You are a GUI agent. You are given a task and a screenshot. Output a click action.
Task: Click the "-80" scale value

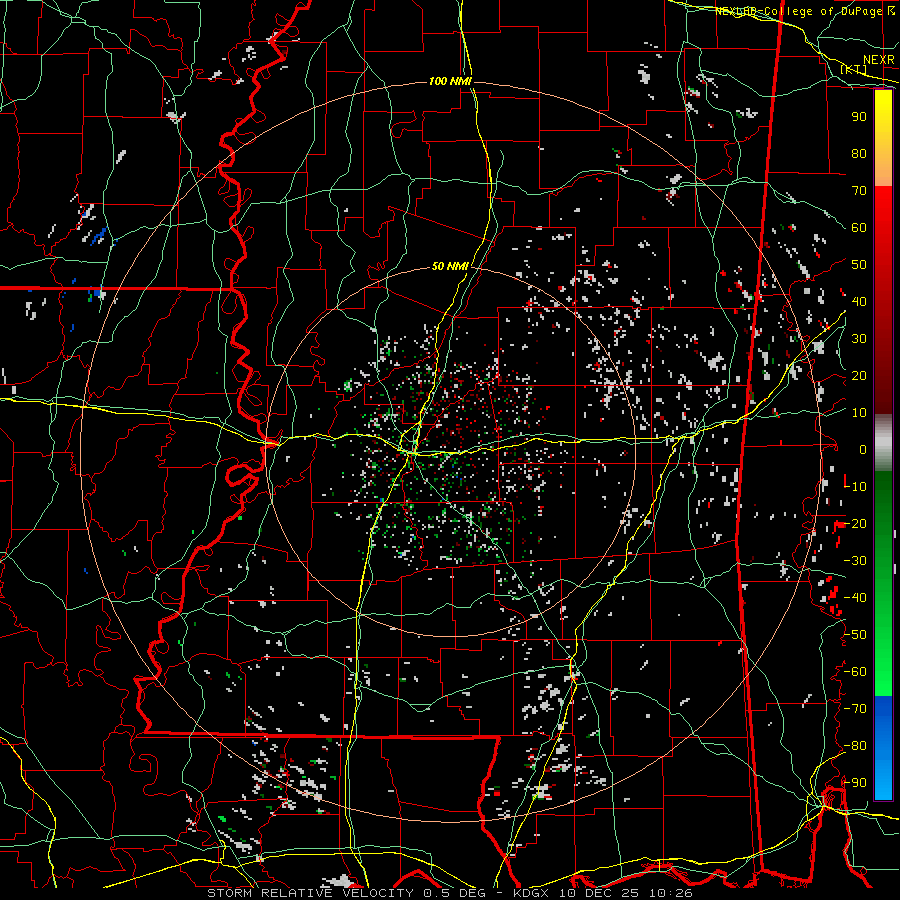[x=855, y=746]
